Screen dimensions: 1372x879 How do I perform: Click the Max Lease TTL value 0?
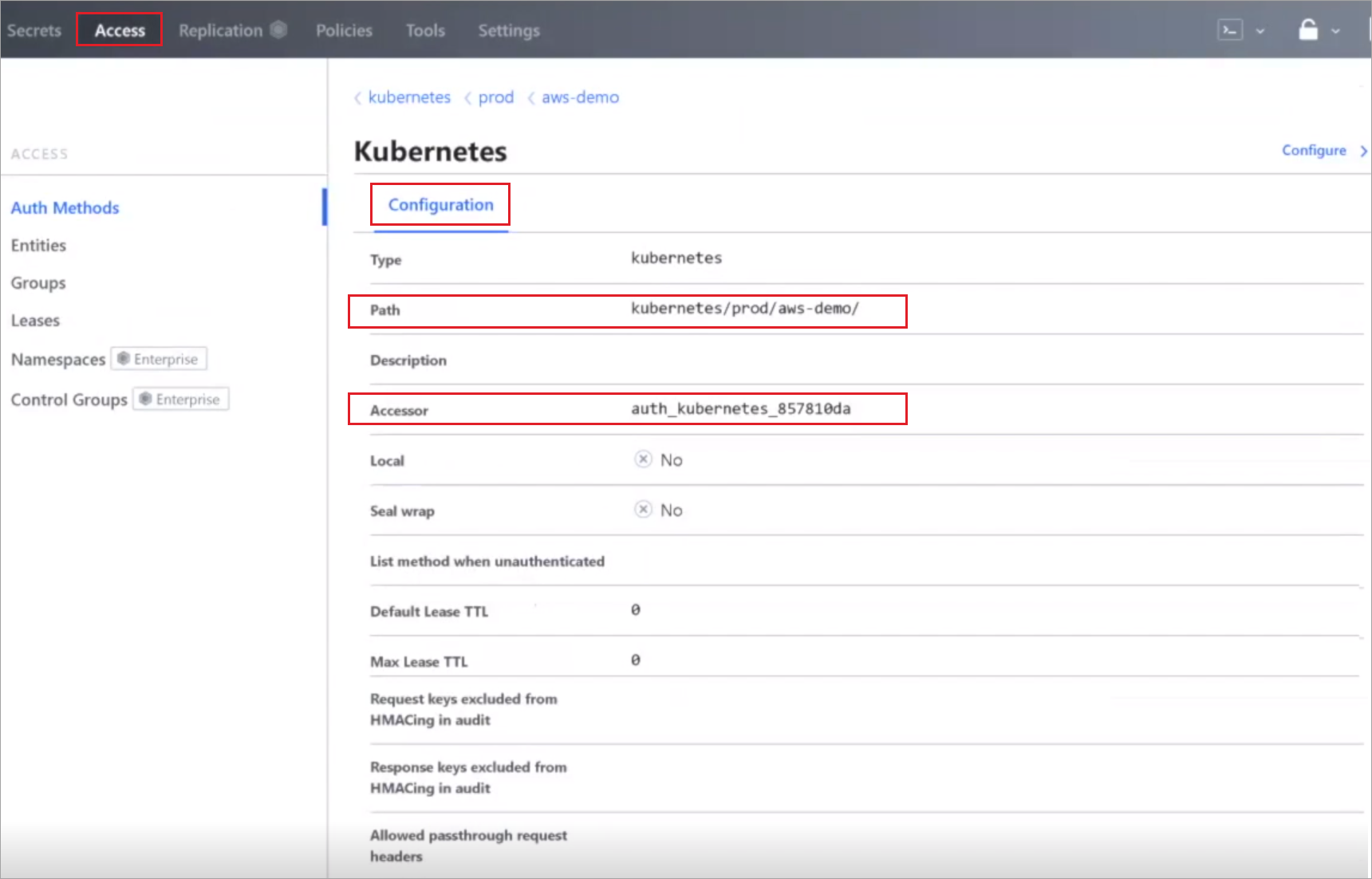[x=636, y=660]
